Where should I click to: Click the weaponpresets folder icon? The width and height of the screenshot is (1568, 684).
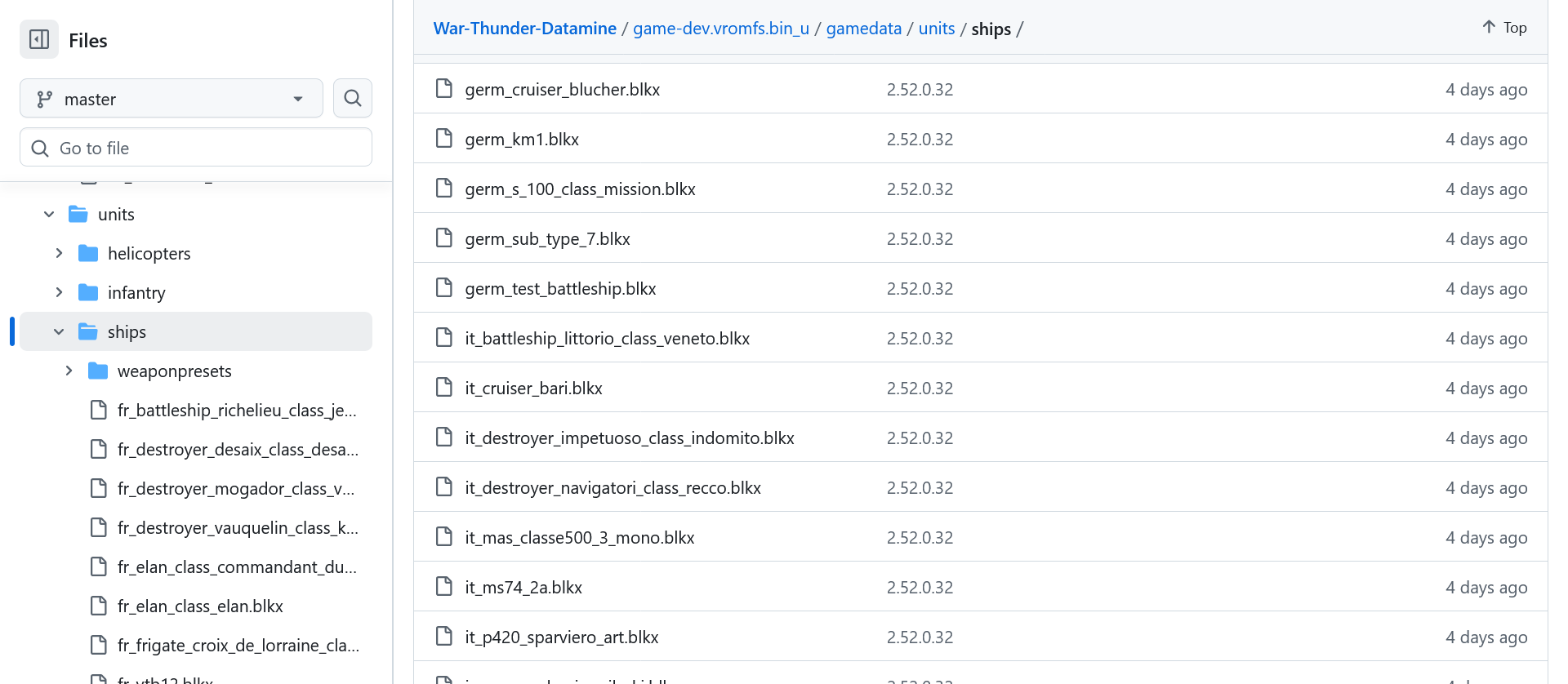[x=98, y=371]
